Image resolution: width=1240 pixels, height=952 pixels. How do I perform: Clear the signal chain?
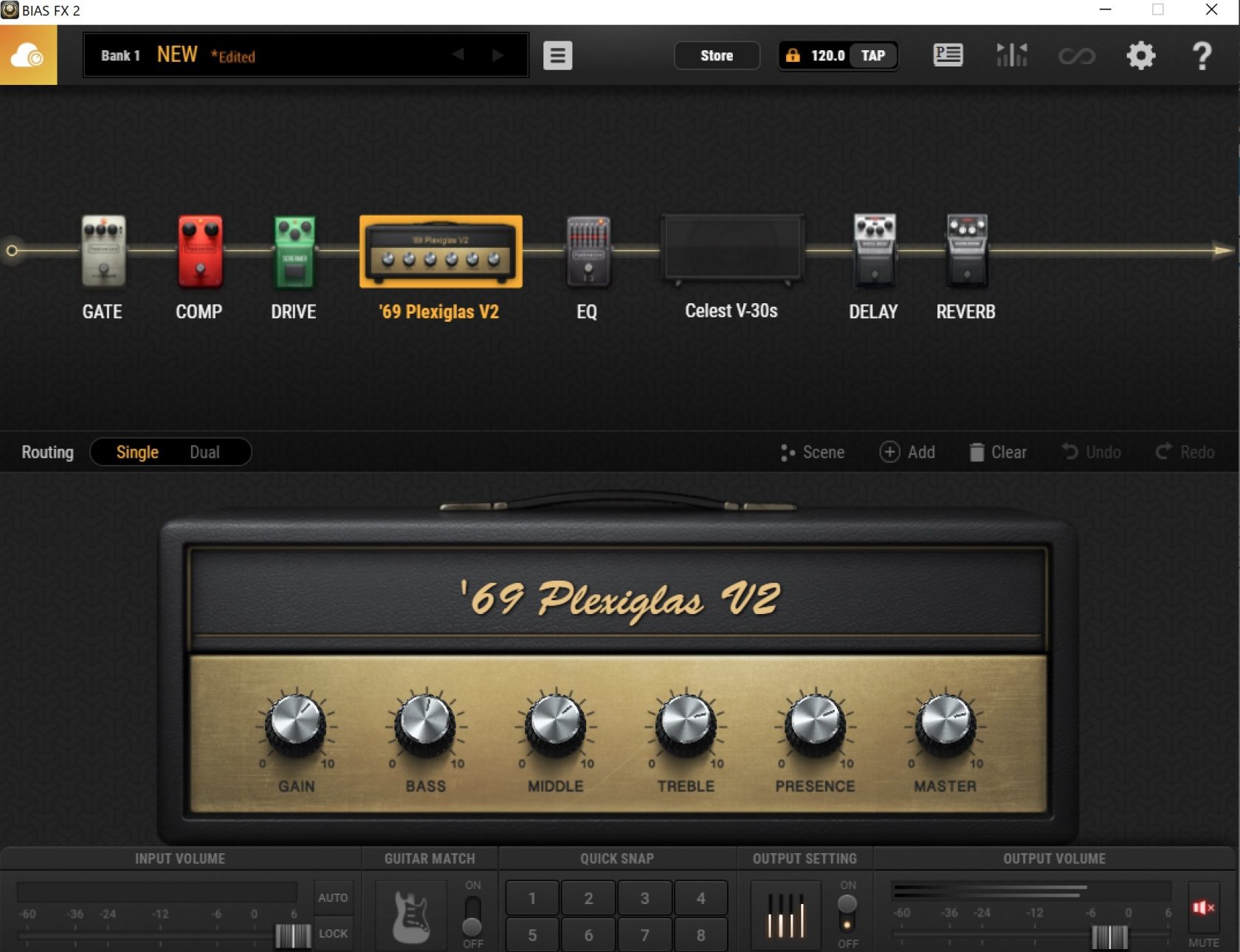[998, 452]
